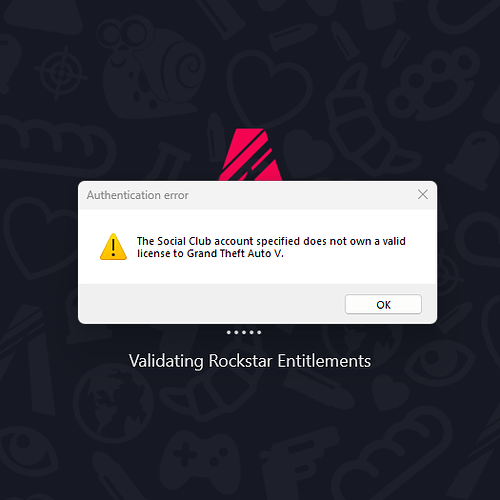Click OK to dismiss the authentication error
This screenshot has height=500, width=500.
[x=383, y=304]
